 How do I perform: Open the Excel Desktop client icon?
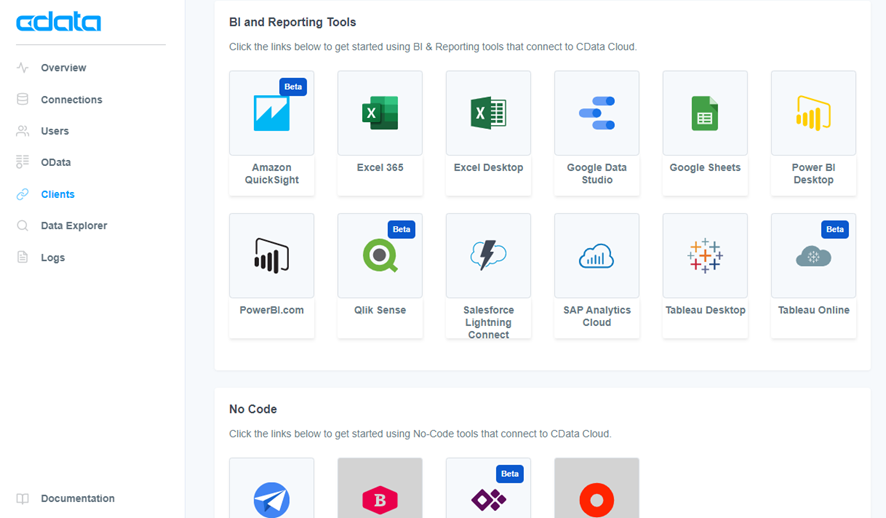[488, 113]
